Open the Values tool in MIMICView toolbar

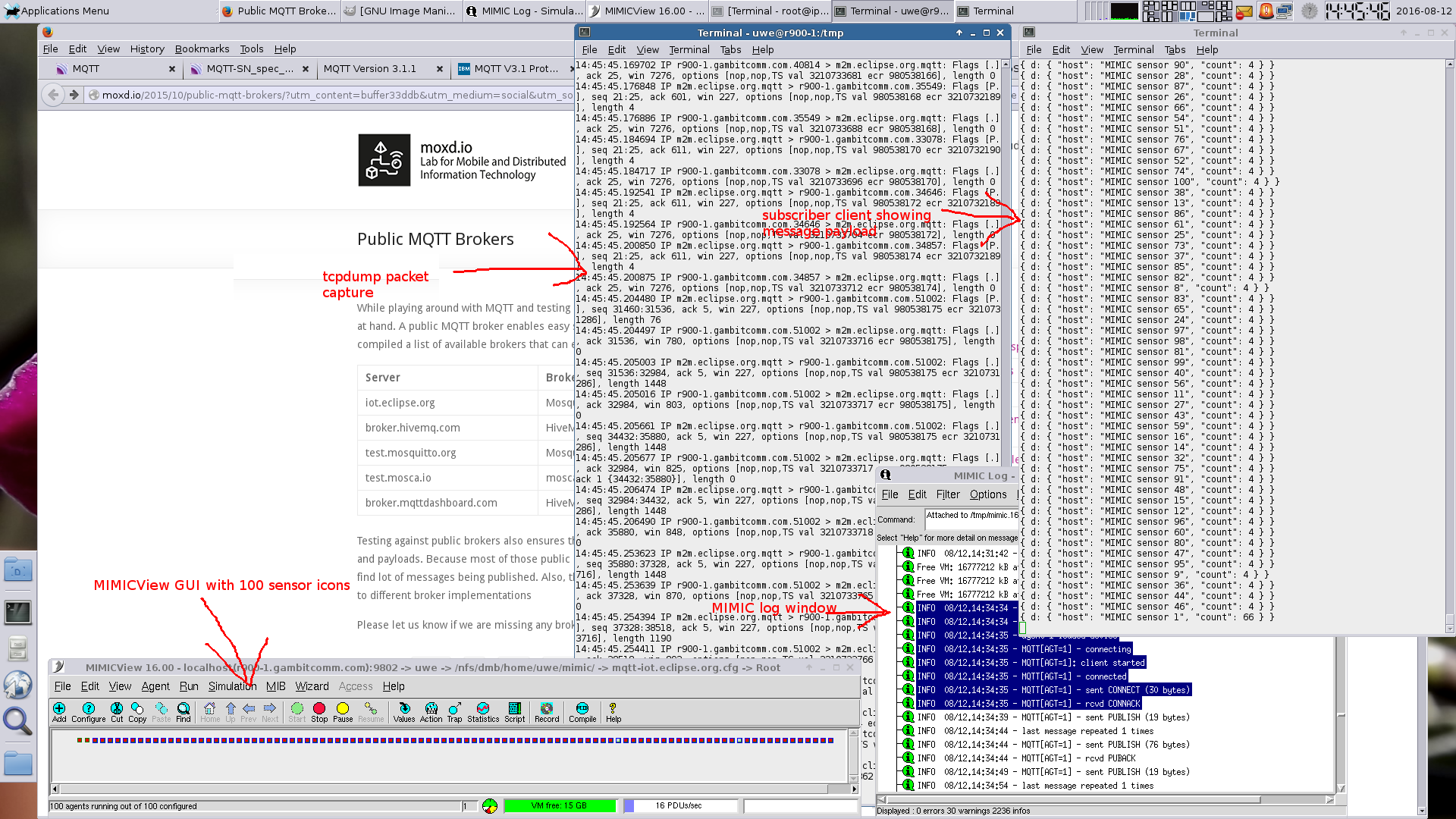tap(404, 712)
